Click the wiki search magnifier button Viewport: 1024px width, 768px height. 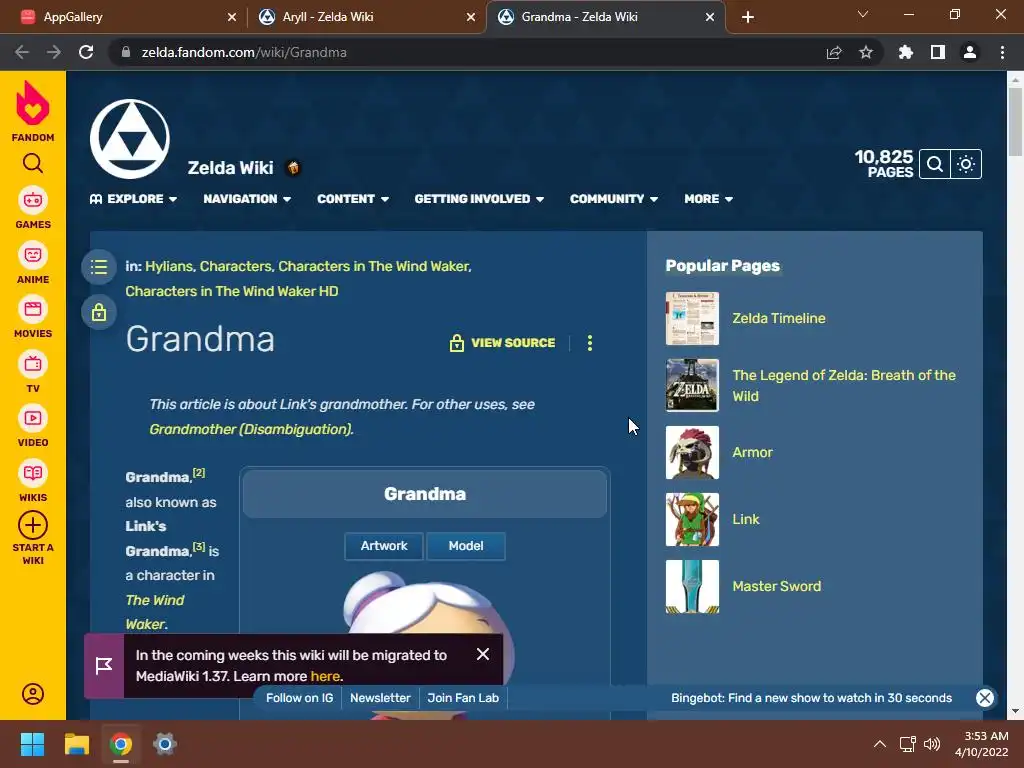[x=935, y=164]
